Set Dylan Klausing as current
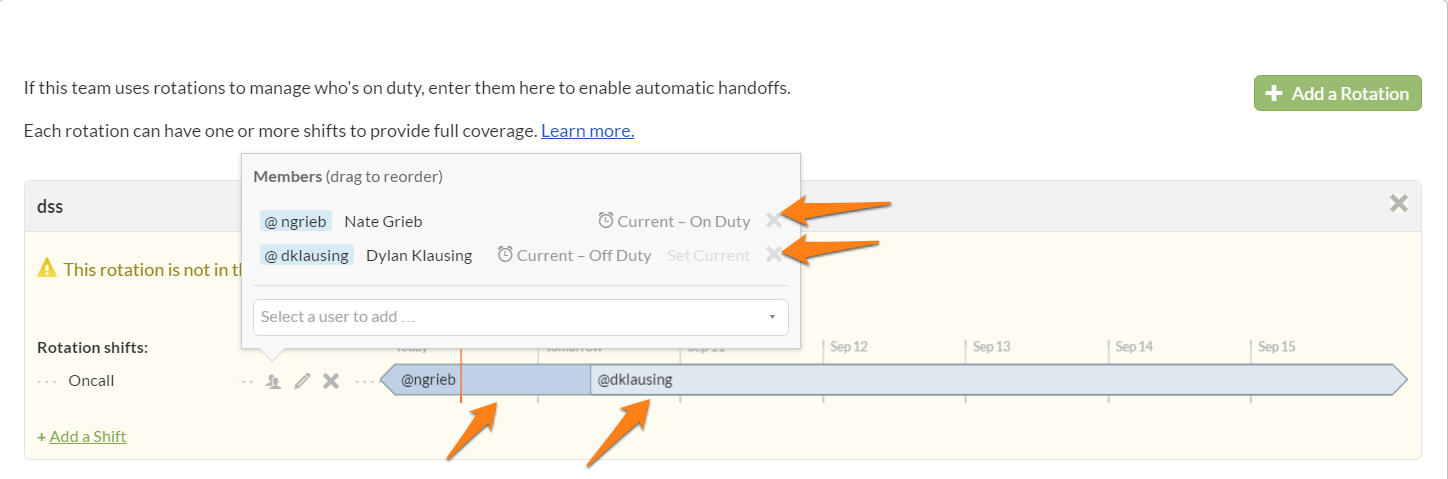This screenshot has width=1448, height=479. [708, 255]
